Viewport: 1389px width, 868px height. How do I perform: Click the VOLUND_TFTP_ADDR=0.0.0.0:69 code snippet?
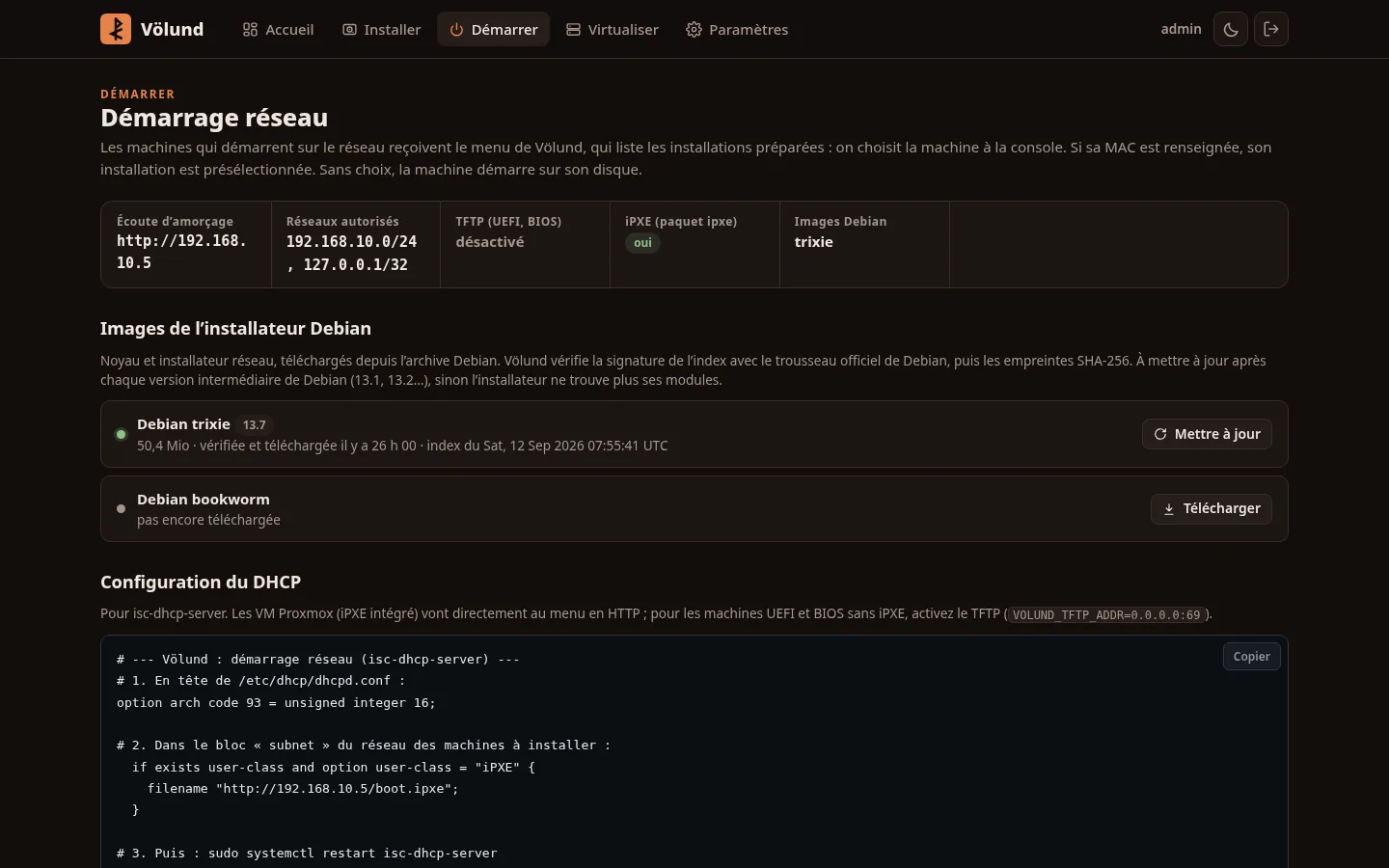click(1106, 614)
